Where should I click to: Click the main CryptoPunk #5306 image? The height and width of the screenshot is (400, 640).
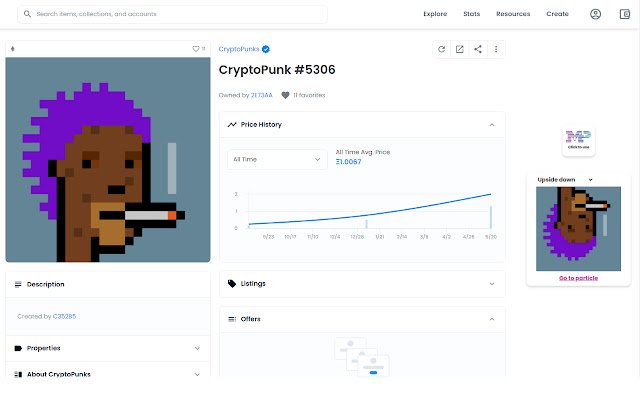coord(108,160)
